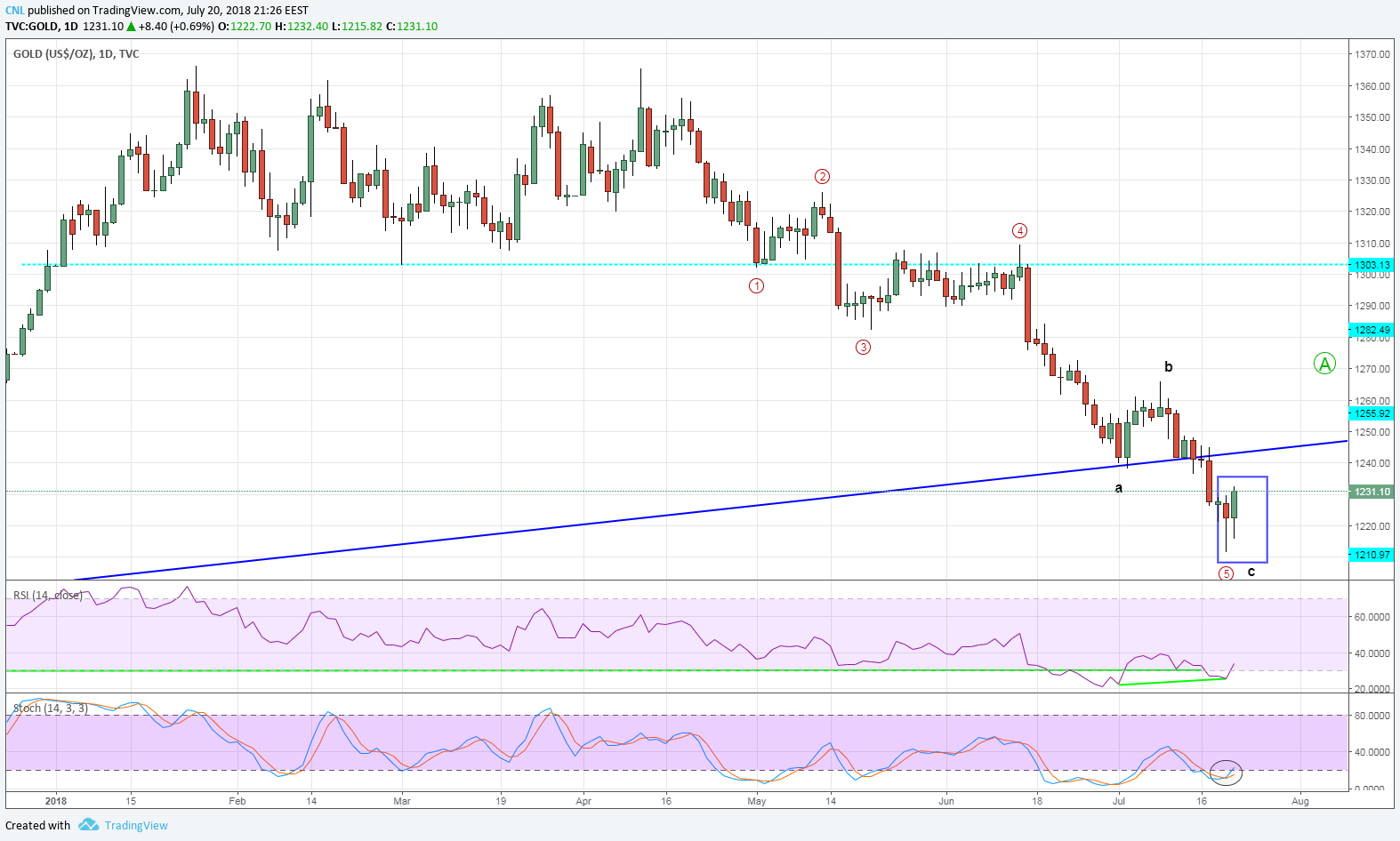This screenshot has height=841, width=1400.
Task: Select the ascending blue trendline
Action: (x=712, y=511)
